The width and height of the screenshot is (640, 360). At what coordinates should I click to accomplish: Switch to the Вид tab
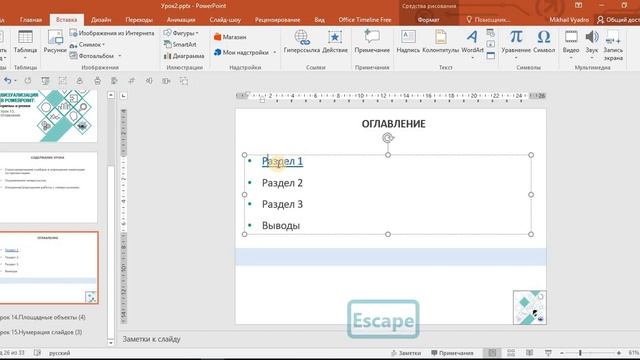320,20
